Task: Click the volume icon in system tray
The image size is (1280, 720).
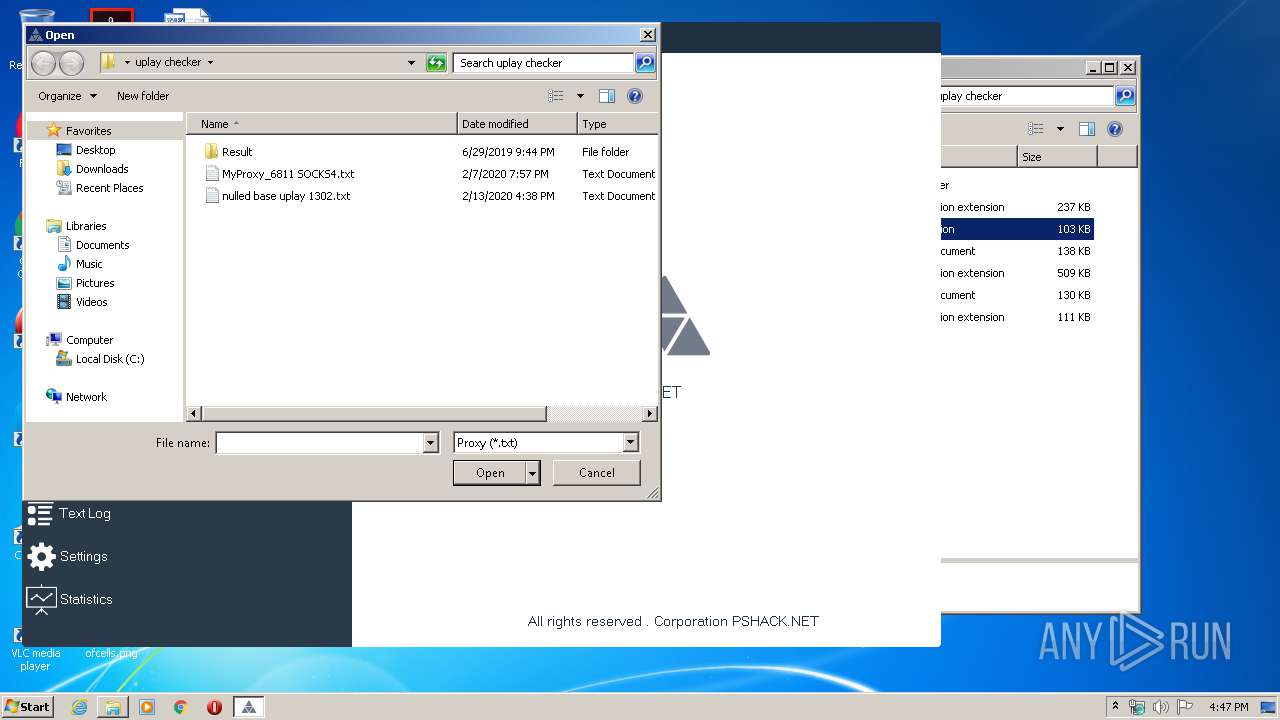Action: click(x=1161, y=707)
